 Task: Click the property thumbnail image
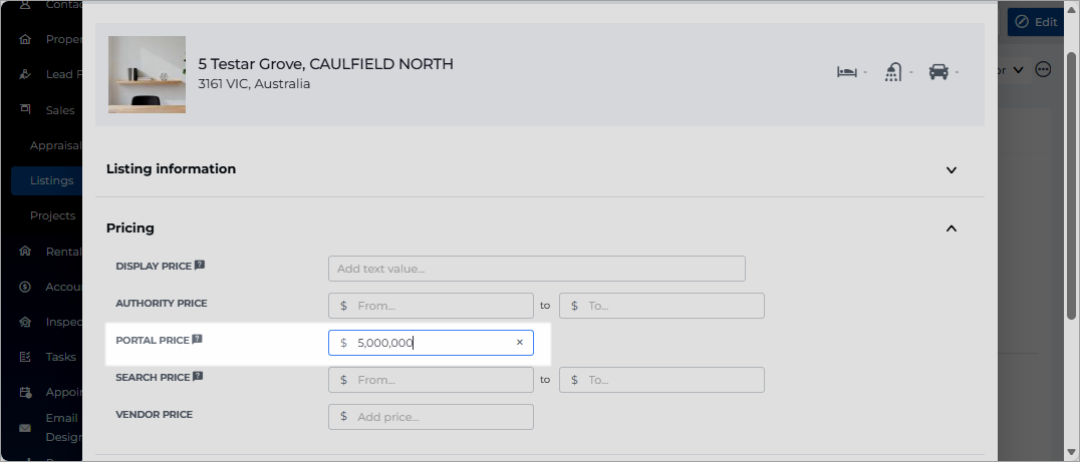click(x=147, y=74)
